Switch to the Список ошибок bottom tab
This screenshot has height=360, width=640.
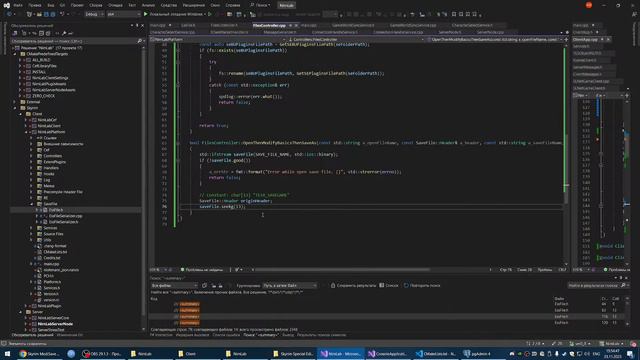[226, 335]
